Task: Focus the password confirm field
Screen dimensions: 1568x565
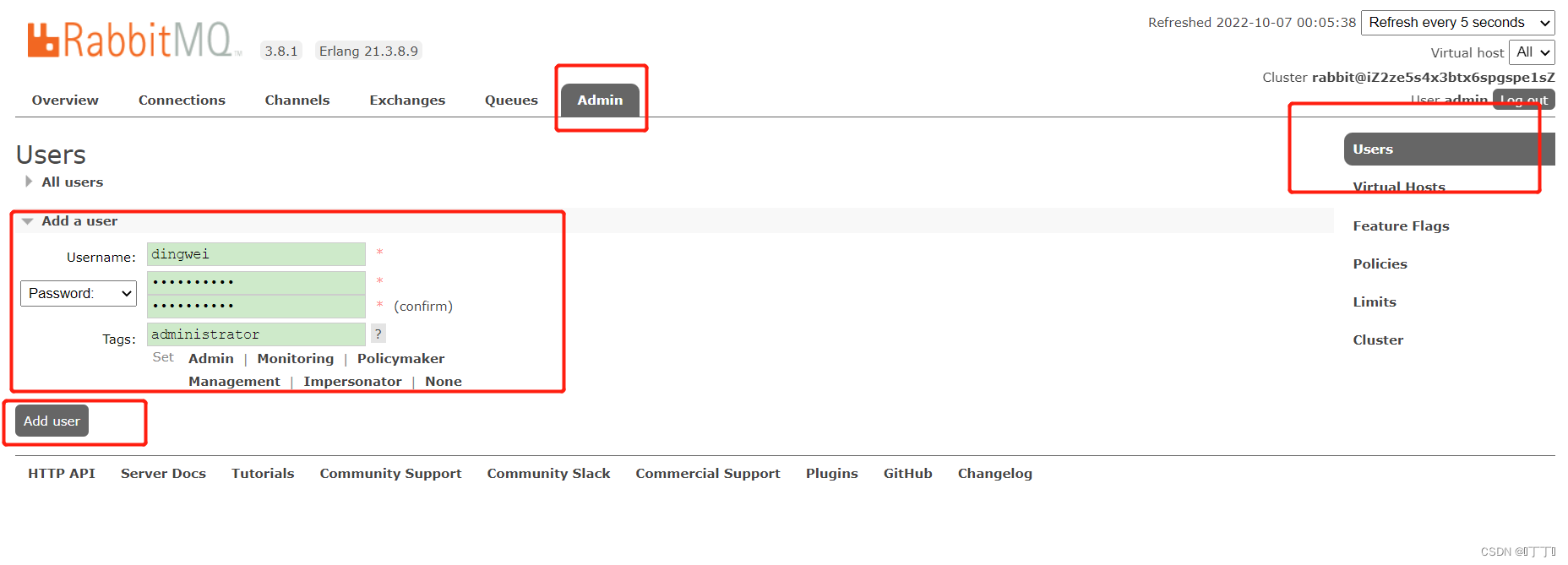Action: coord(256,306)
